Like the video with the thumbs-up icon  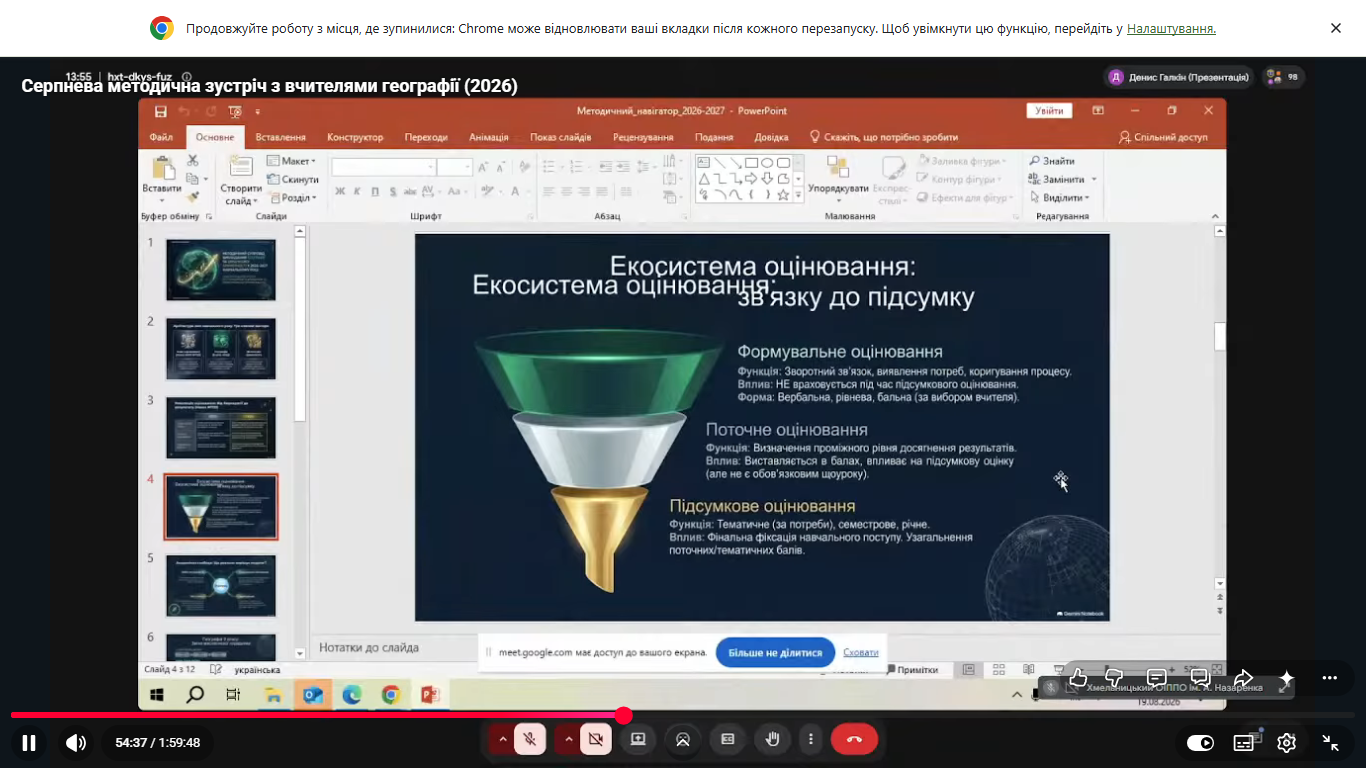coord(1078,678)
